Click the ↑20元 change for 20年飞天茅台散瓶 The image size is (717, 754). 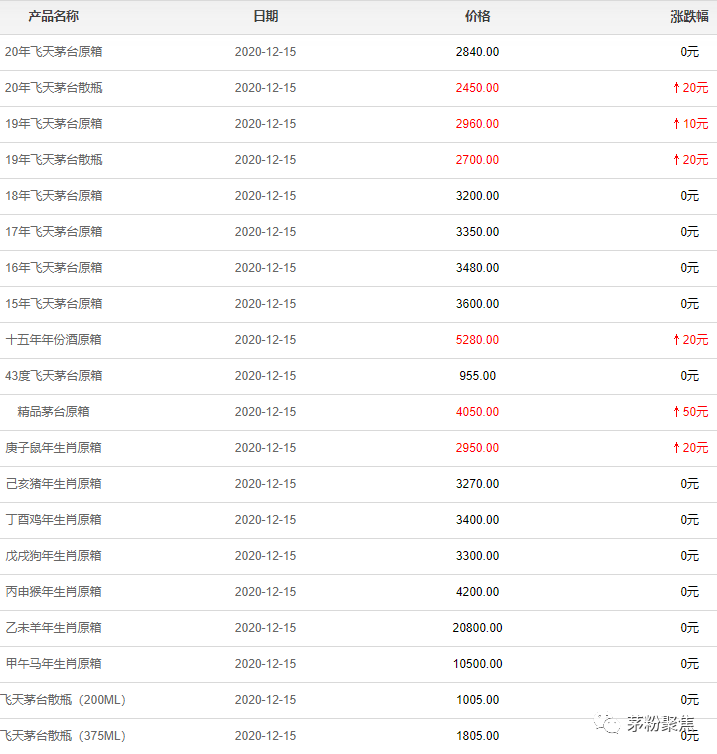691,88
